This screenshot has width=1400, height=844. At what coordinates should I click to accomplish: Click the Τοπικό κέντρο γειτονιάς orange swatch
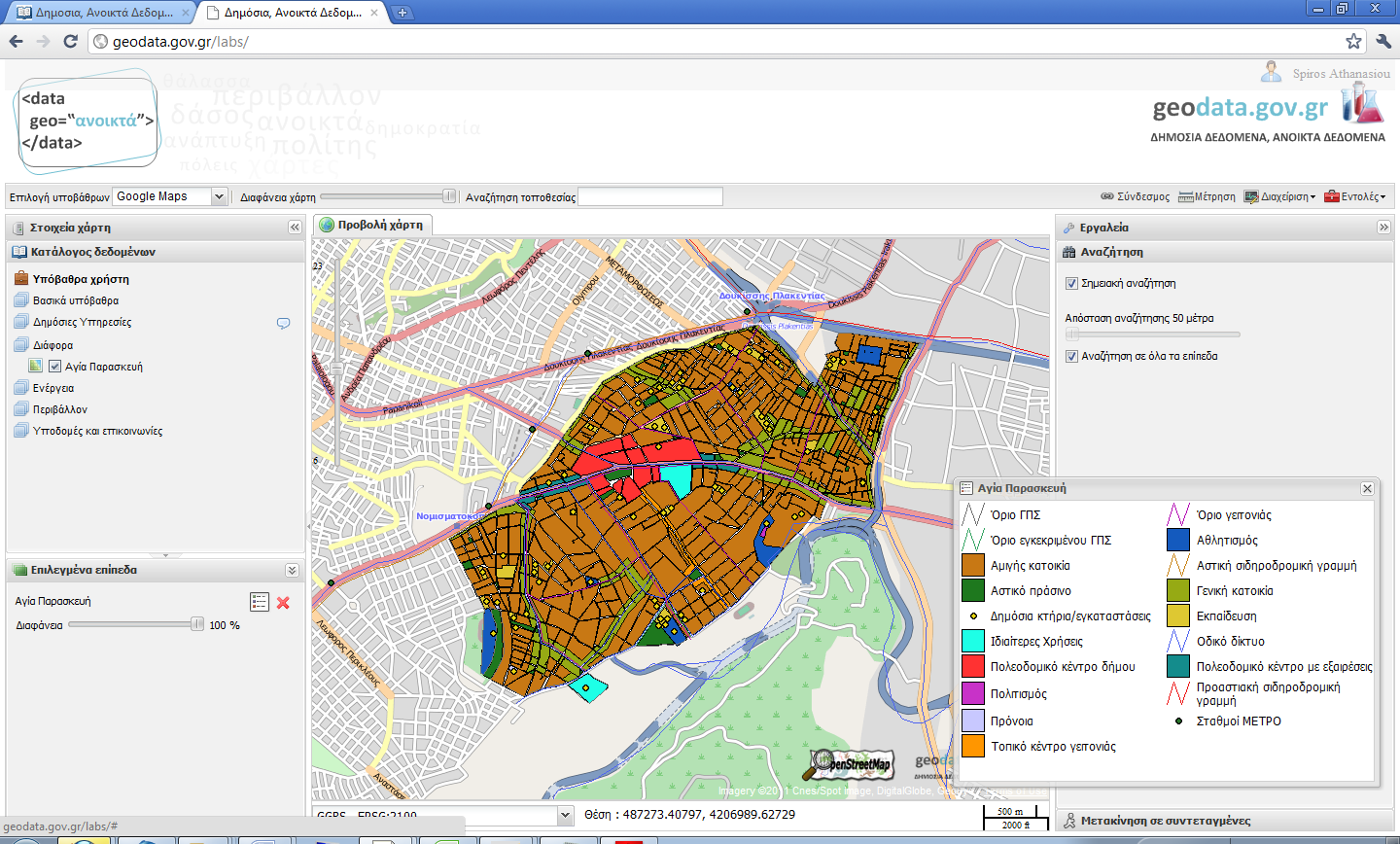coord(973,746)
